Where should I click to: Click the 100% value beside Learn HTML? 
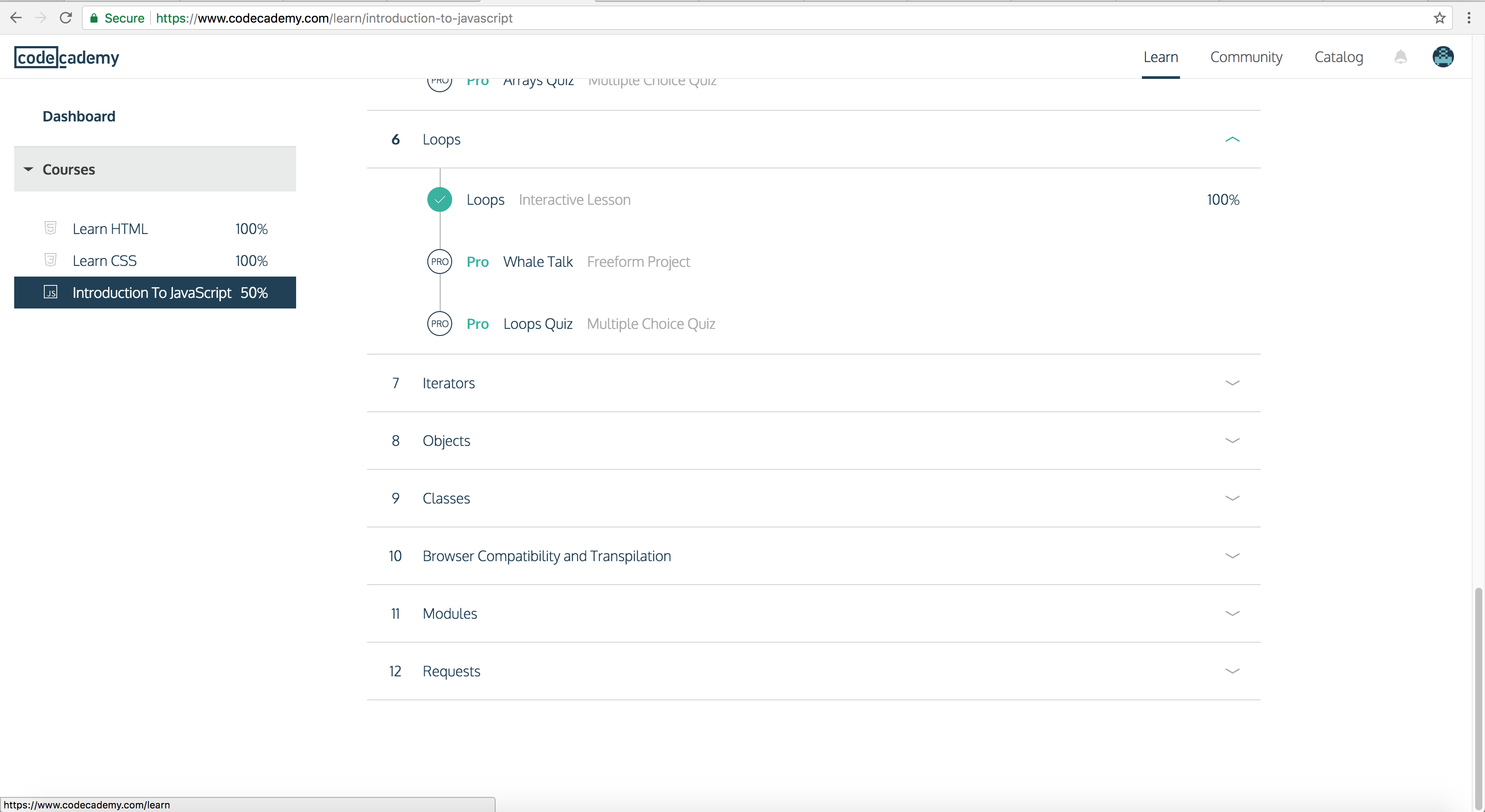[x=251, y=229]
